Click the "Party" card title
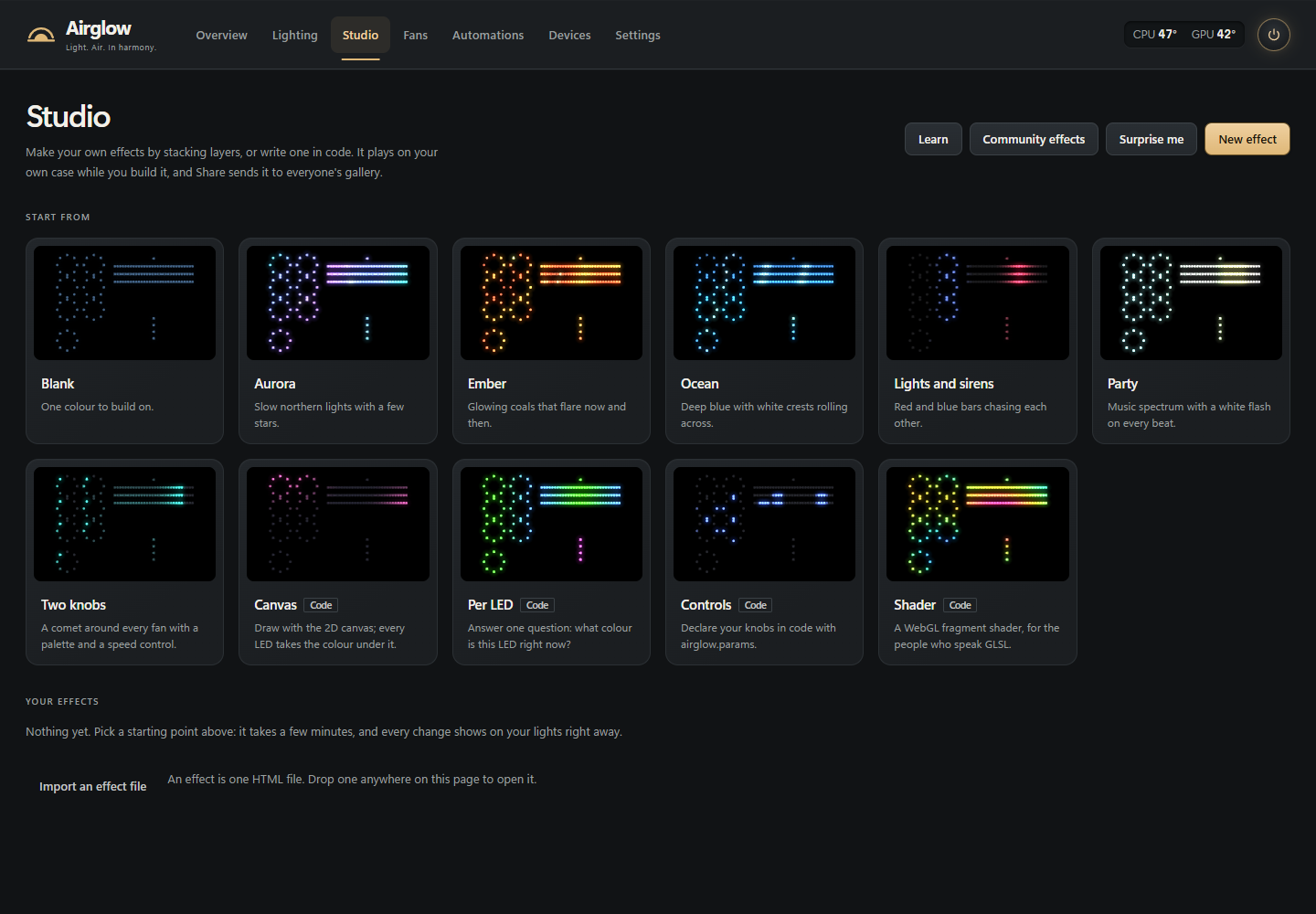 [x=1122, y=384]
